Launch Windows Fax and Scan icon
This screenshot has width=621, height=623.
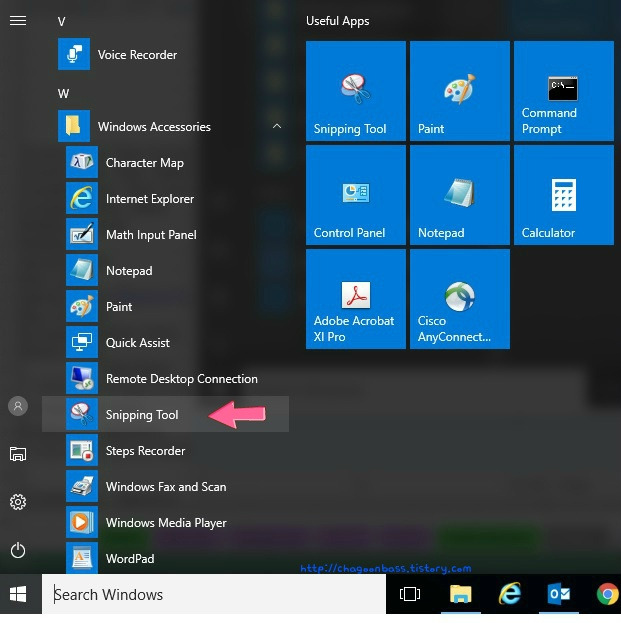click(x=82, y=486)
